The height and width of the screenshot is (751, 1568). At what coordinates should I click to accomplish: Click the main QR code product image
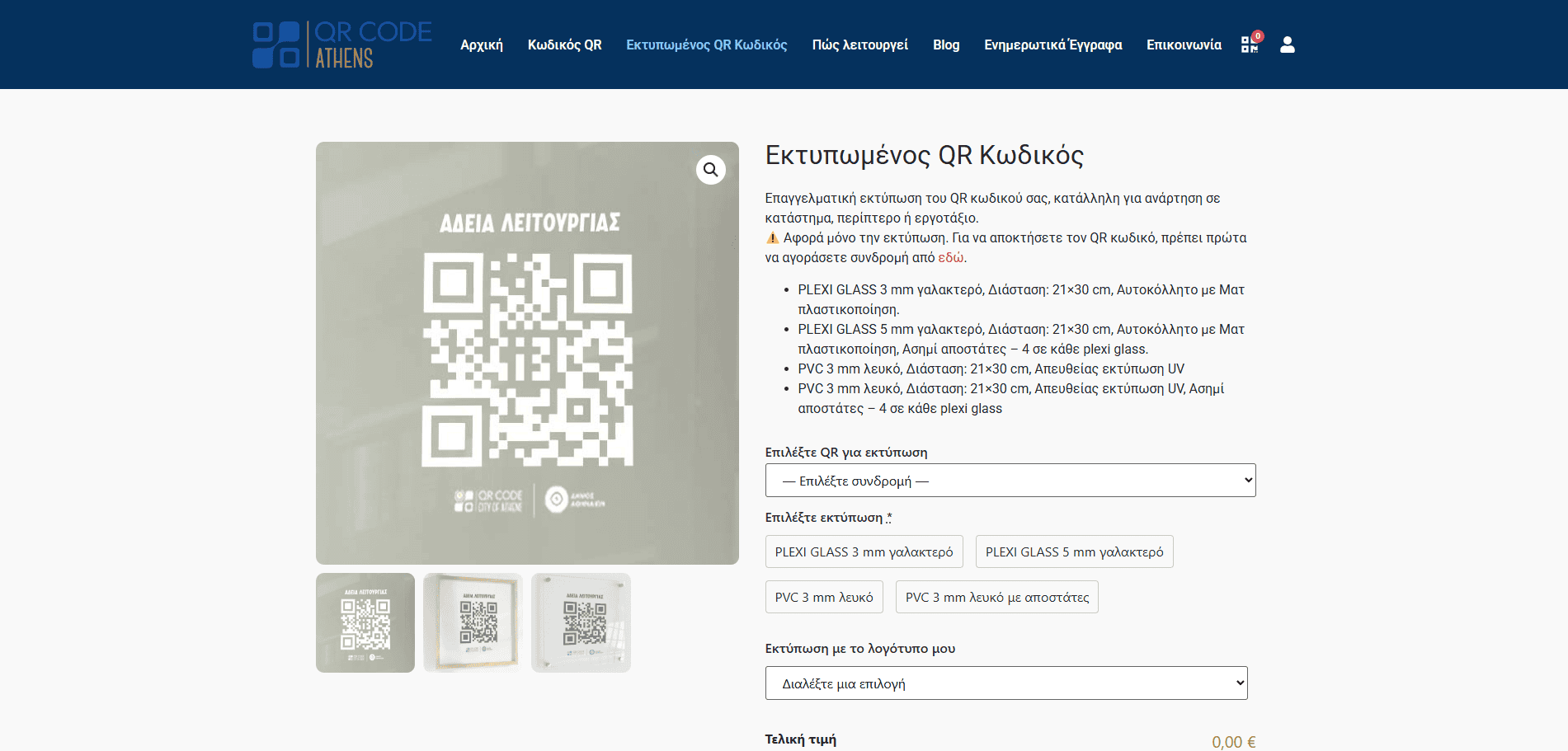pos(527,353)
